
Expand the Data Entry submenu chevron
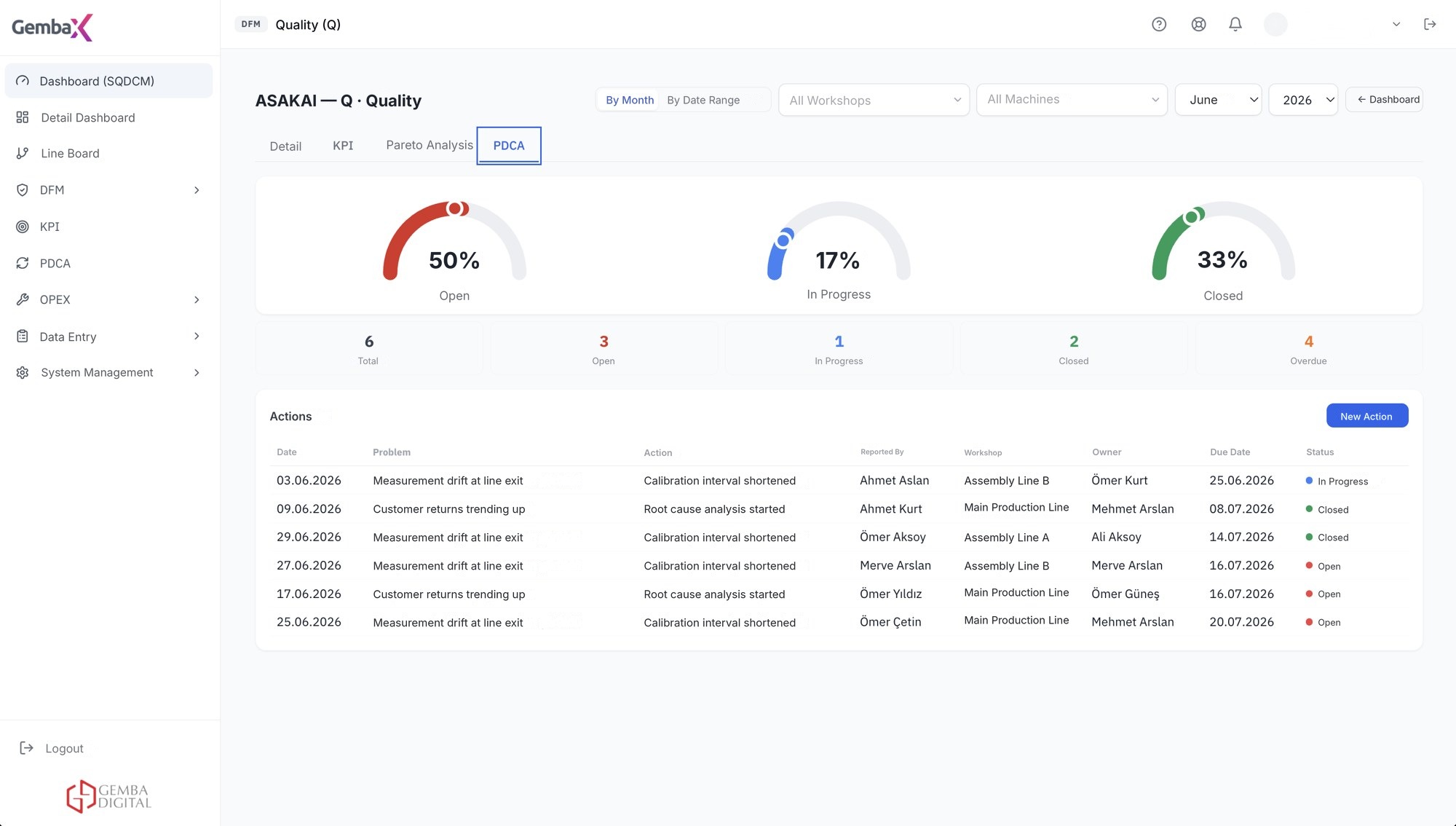click(197, 336)
